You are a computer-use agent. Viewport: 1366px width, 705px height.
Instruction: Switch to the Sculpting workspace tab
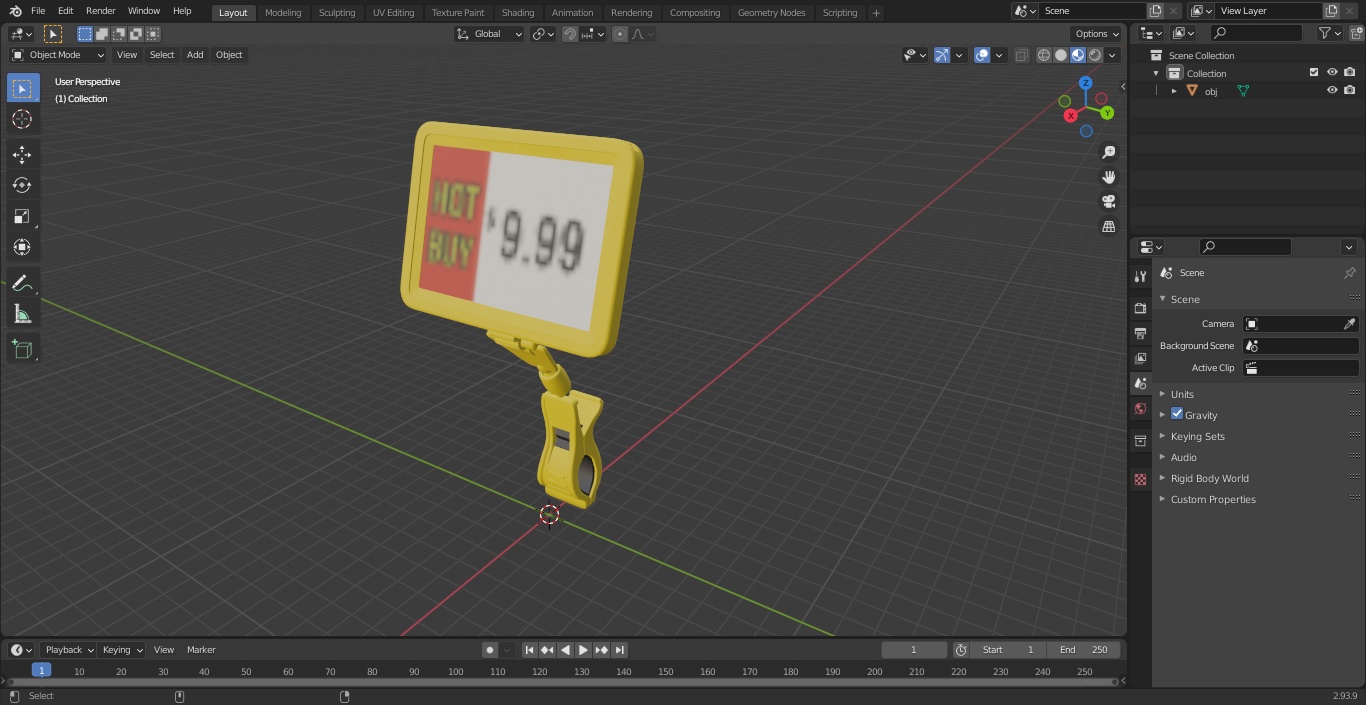click(x=337, y=13)
